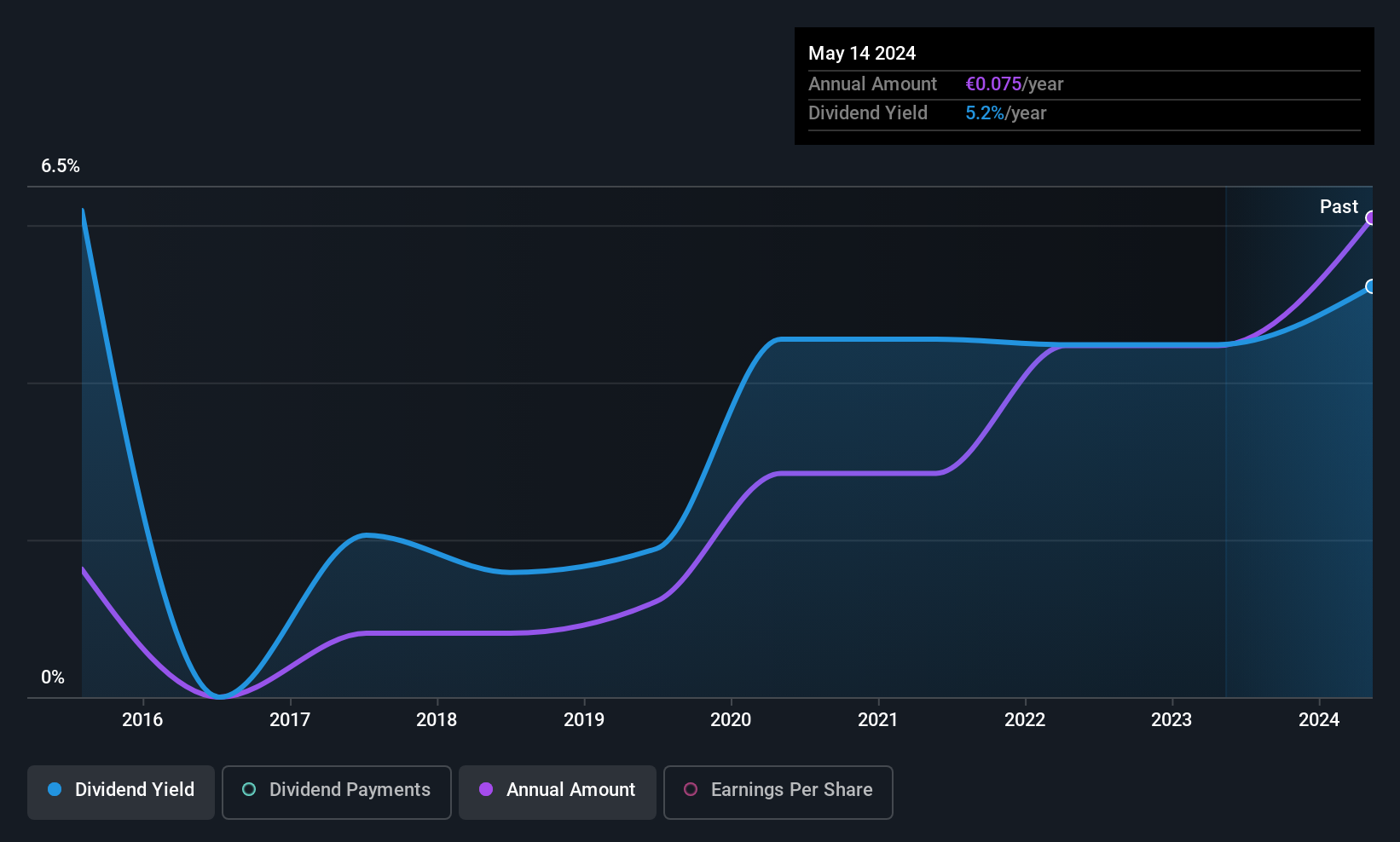
Task: Select the blue Dividend Yield endpoint marker
Action: tap(1371, 286)
